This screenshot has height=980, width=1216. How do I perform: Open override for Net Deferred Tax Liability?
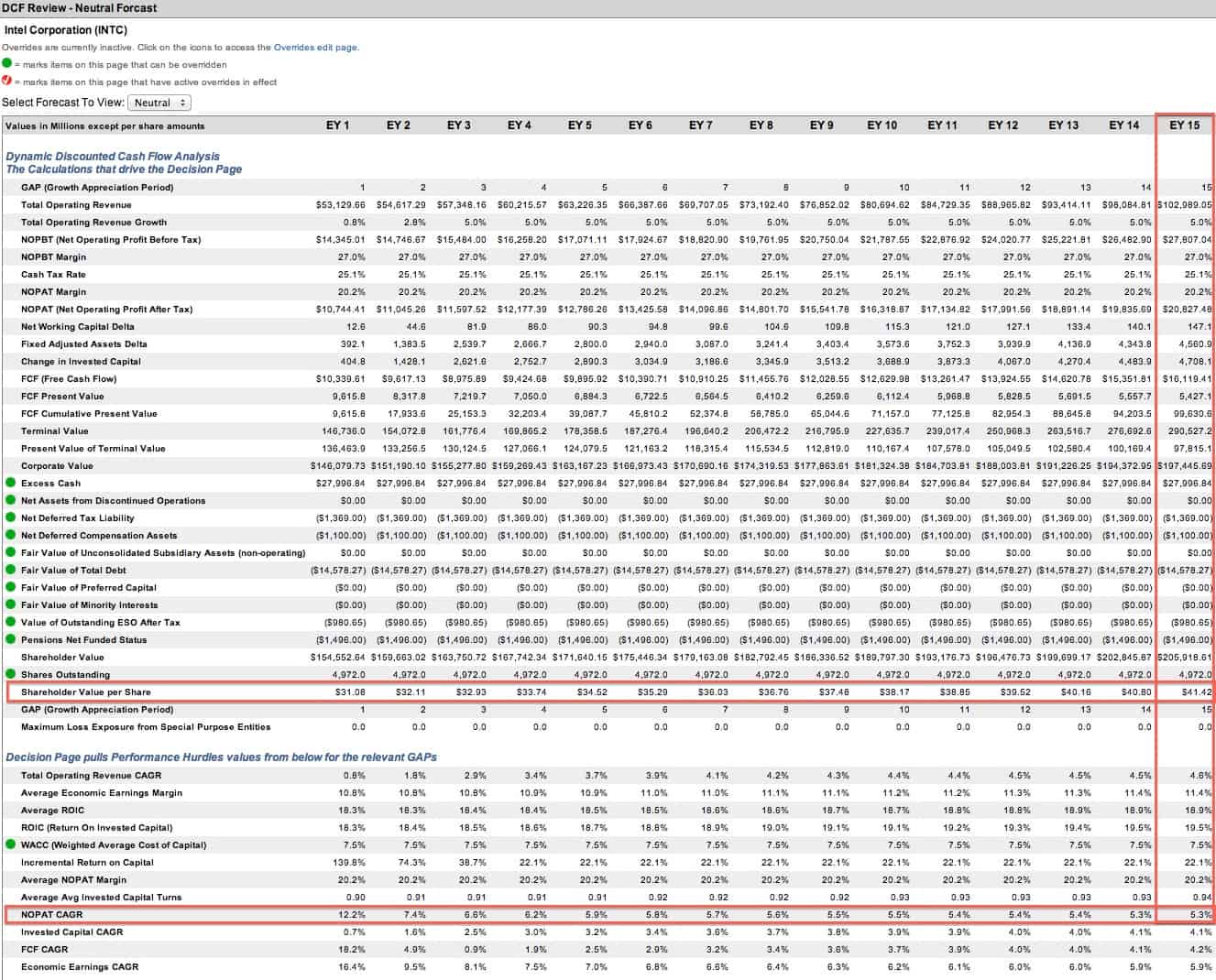(x=10, y=517)
